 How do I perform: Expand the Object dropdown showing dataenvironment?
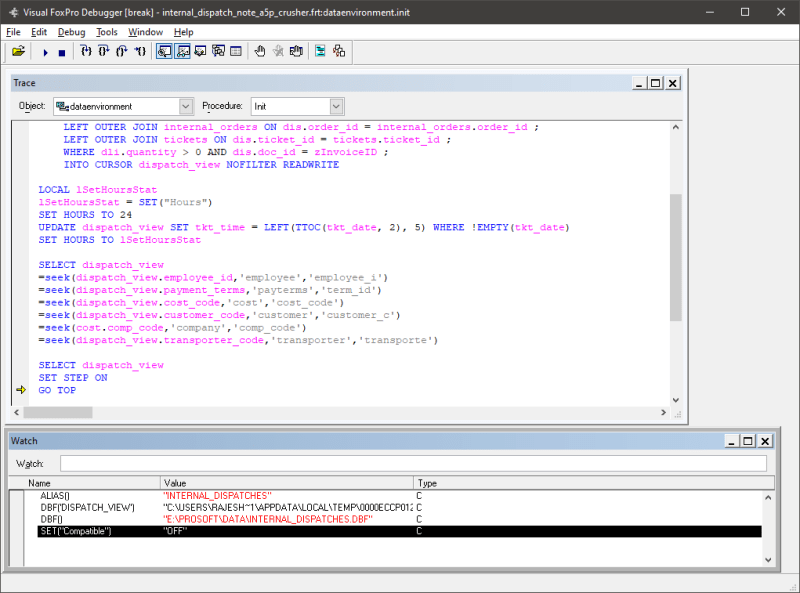[186, 106]
